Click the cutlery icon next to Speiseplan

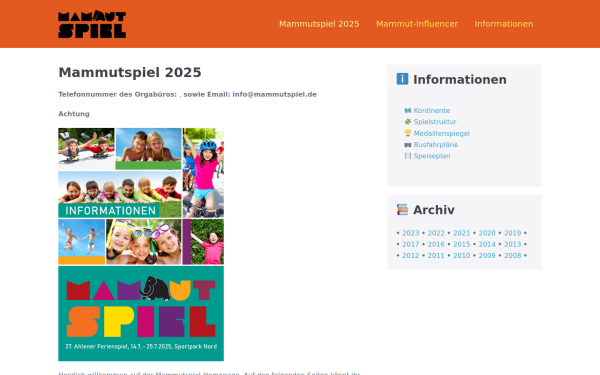408,156
